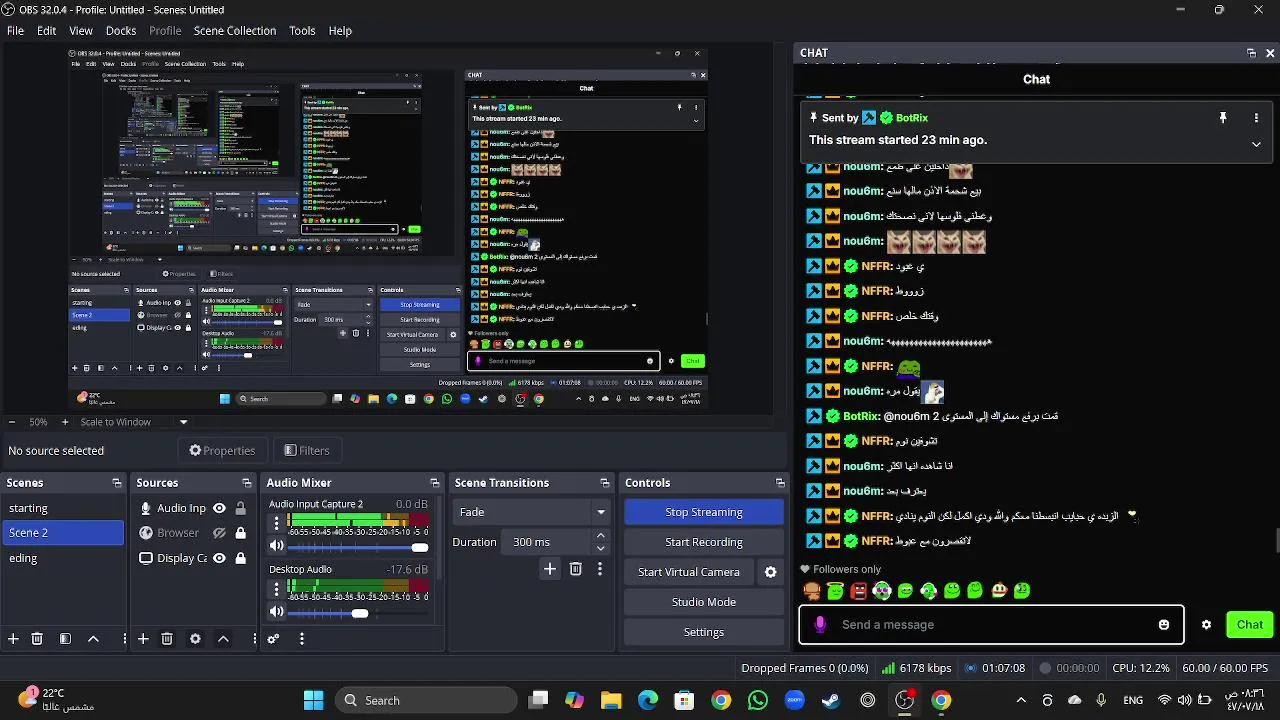Open the Docks menu
The image size is (1280, 720).
pos(121,31)
